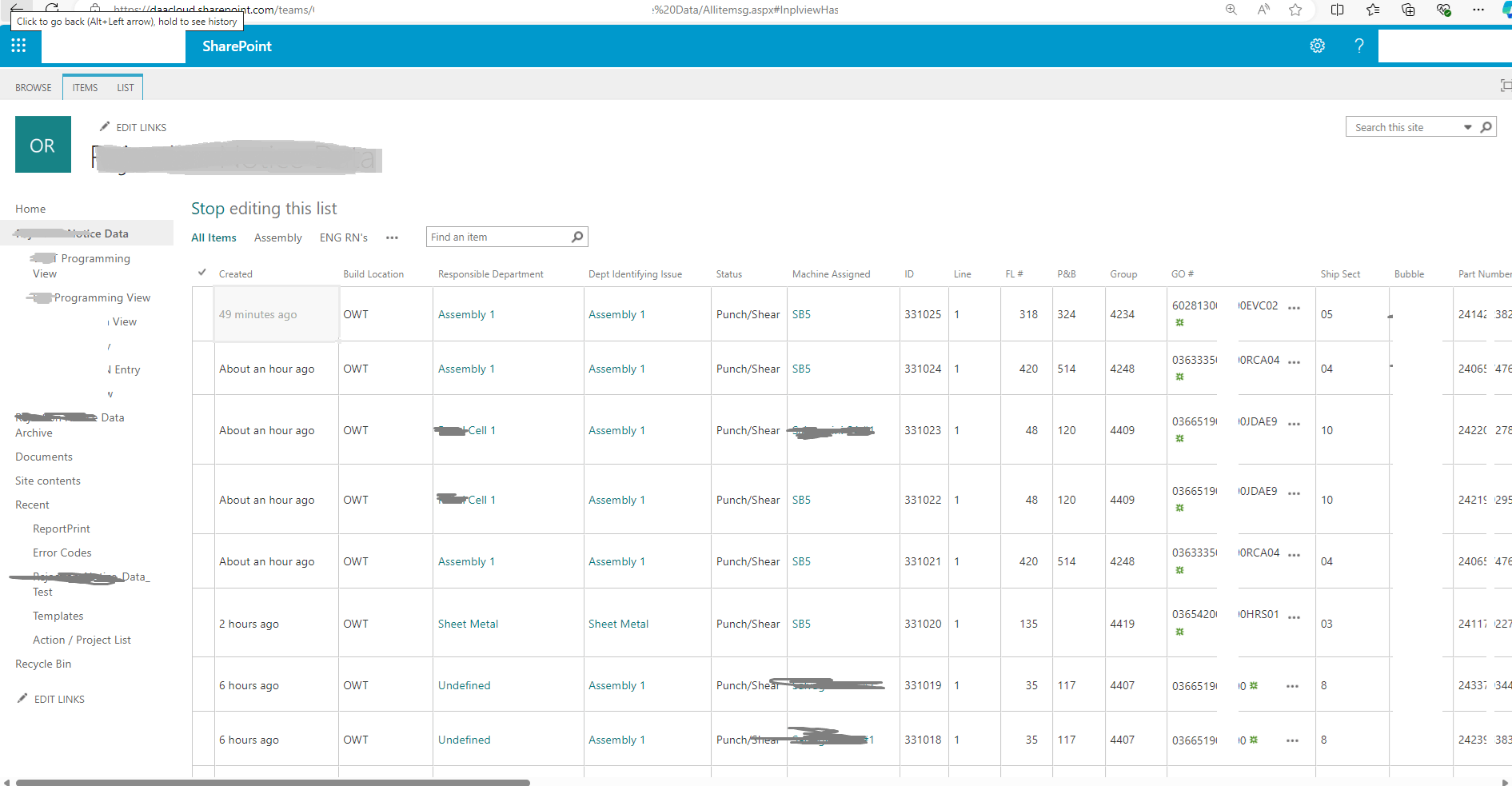Image resolution: width=1512 pixels, height=786 pixels.
Task: Click the horizontal scrollbar at the bottom
Action: click(x=273, y=782)
